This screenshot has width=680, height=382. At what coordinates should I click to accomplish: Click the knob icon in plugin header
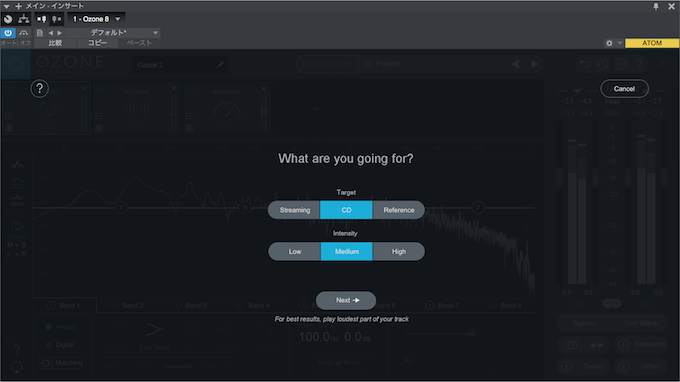8,19
